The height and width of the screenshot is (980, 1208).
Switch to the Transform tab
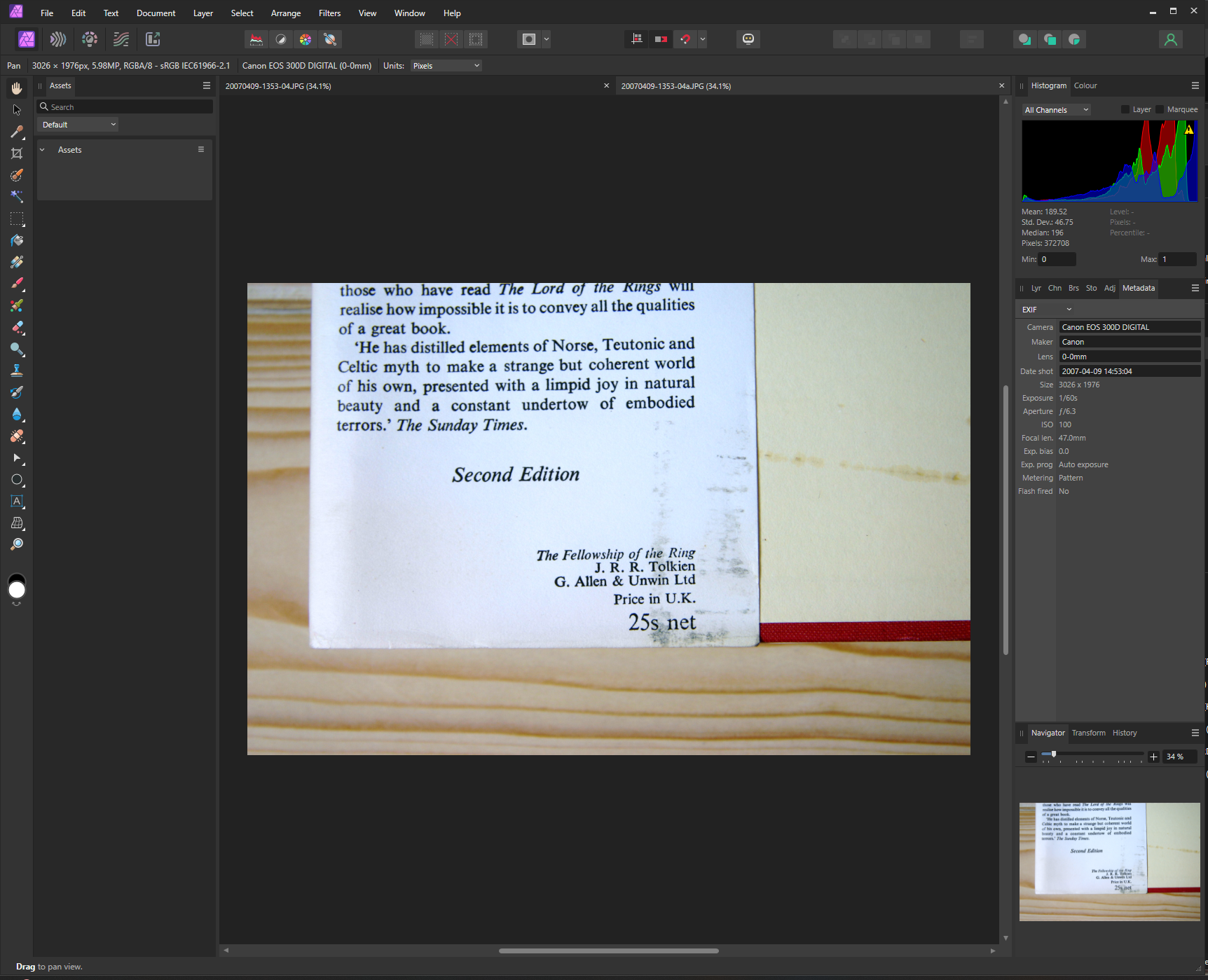pos(1088,733)
